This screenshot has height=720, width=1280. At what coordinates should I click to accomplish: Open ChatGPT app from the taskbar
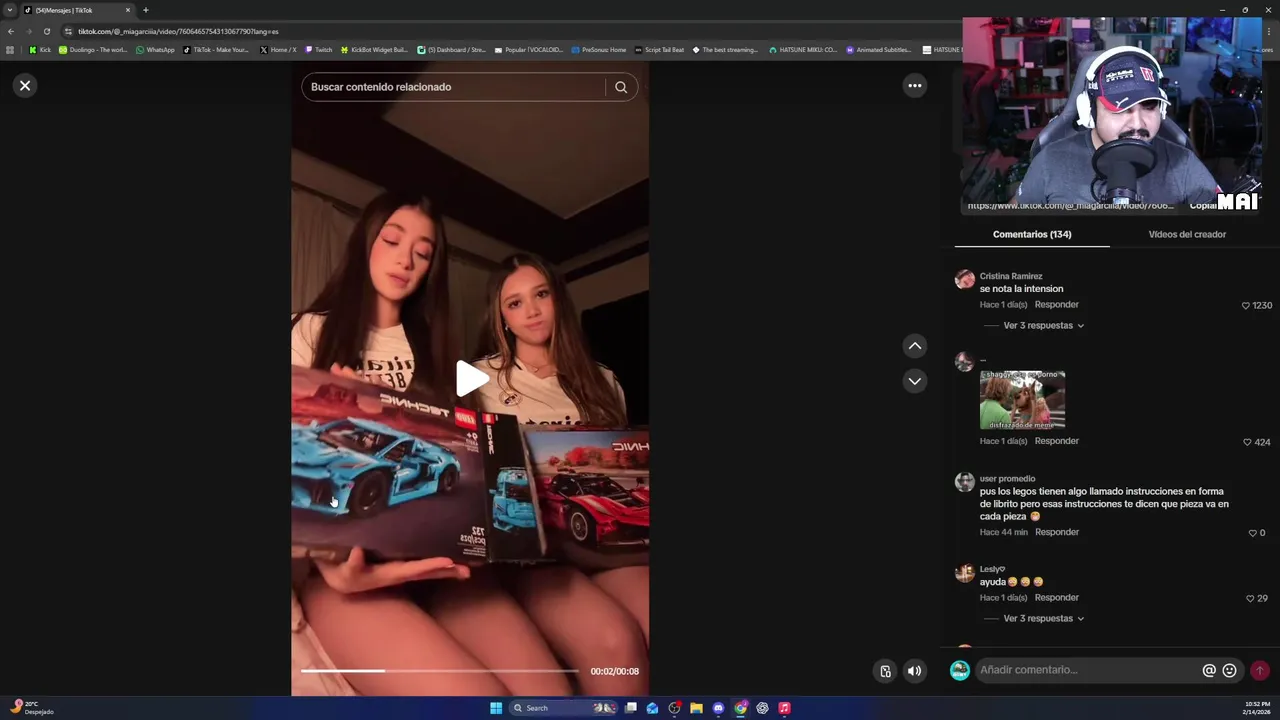(762, 708)
